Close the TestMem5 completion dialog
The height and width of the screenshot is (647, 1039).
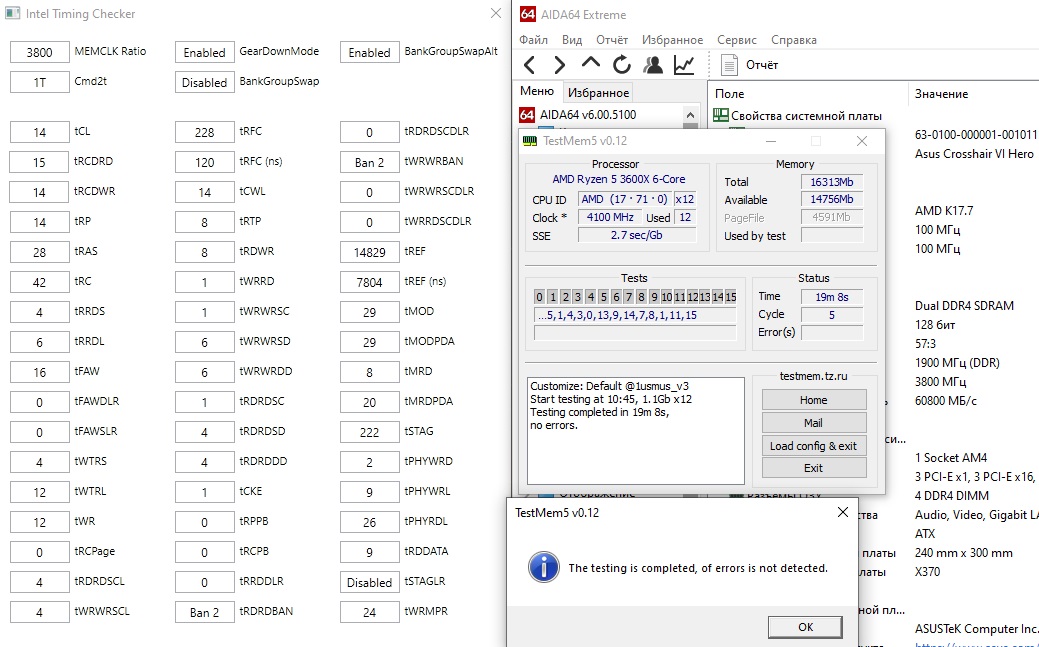[842, 512]
